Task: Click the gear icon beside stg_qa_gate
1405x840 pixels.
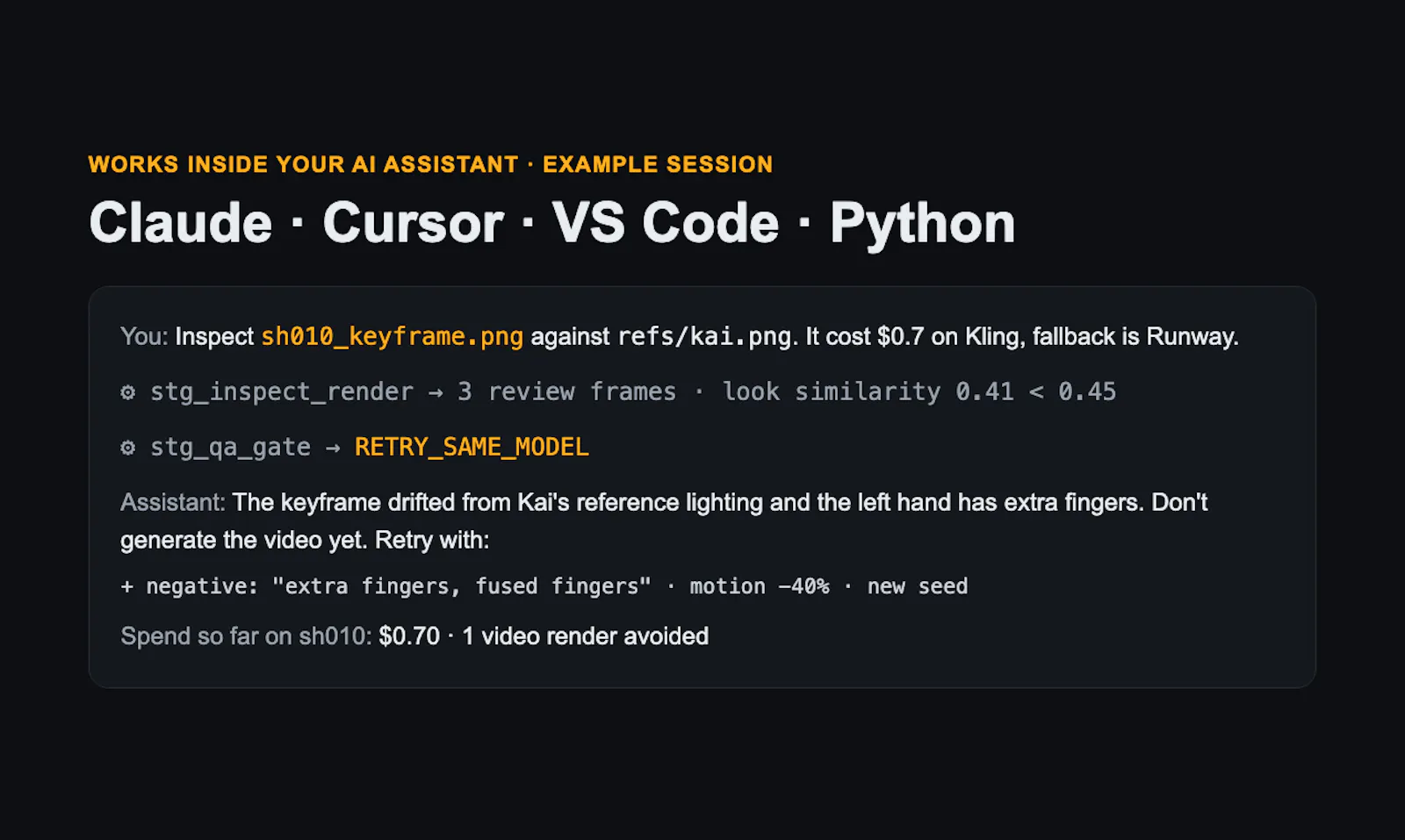Action: coord(128,448)
